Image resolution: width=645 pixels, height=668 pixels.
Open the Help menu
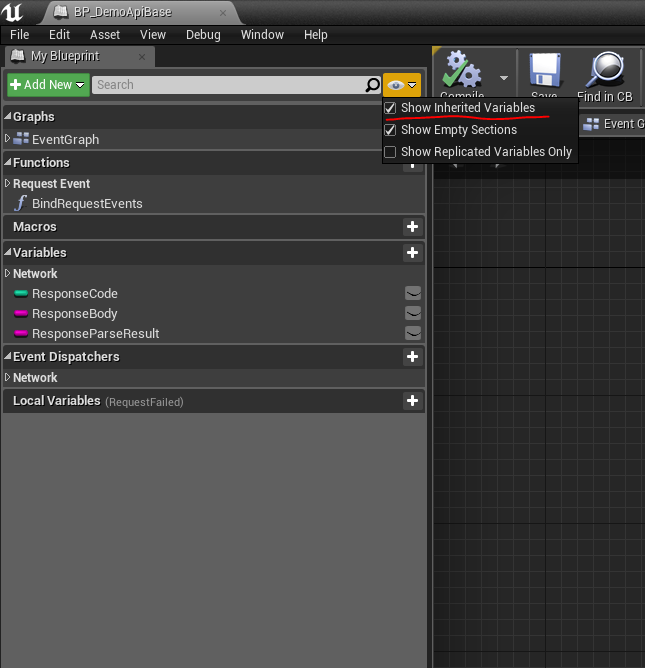[316, 35]
